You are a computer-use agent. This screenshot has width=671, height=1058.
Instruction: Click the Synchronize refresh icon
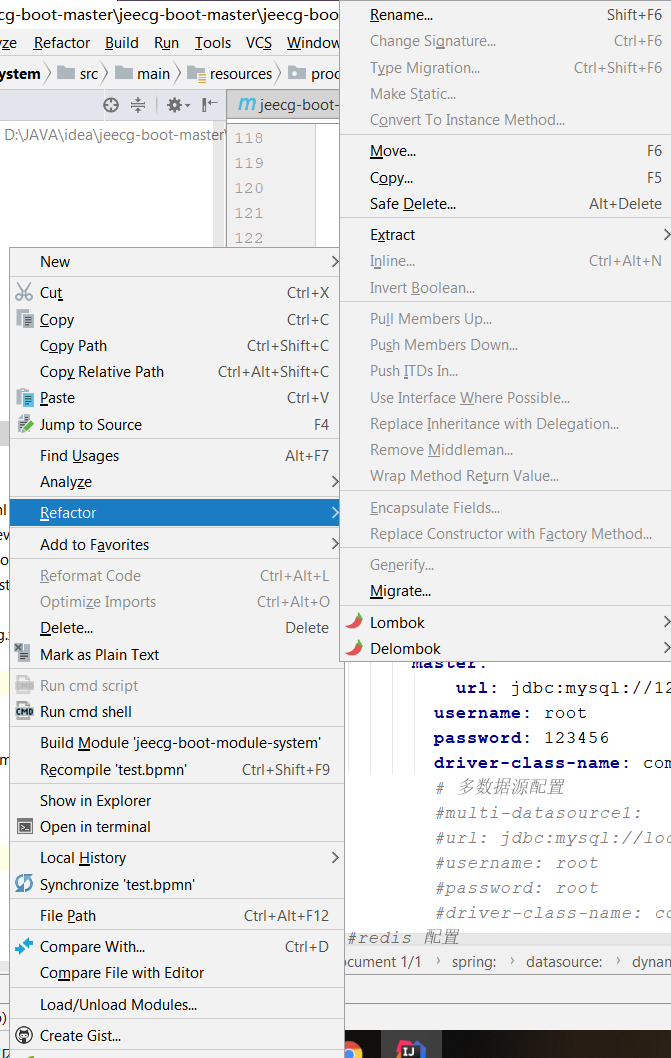coord(24,883)
